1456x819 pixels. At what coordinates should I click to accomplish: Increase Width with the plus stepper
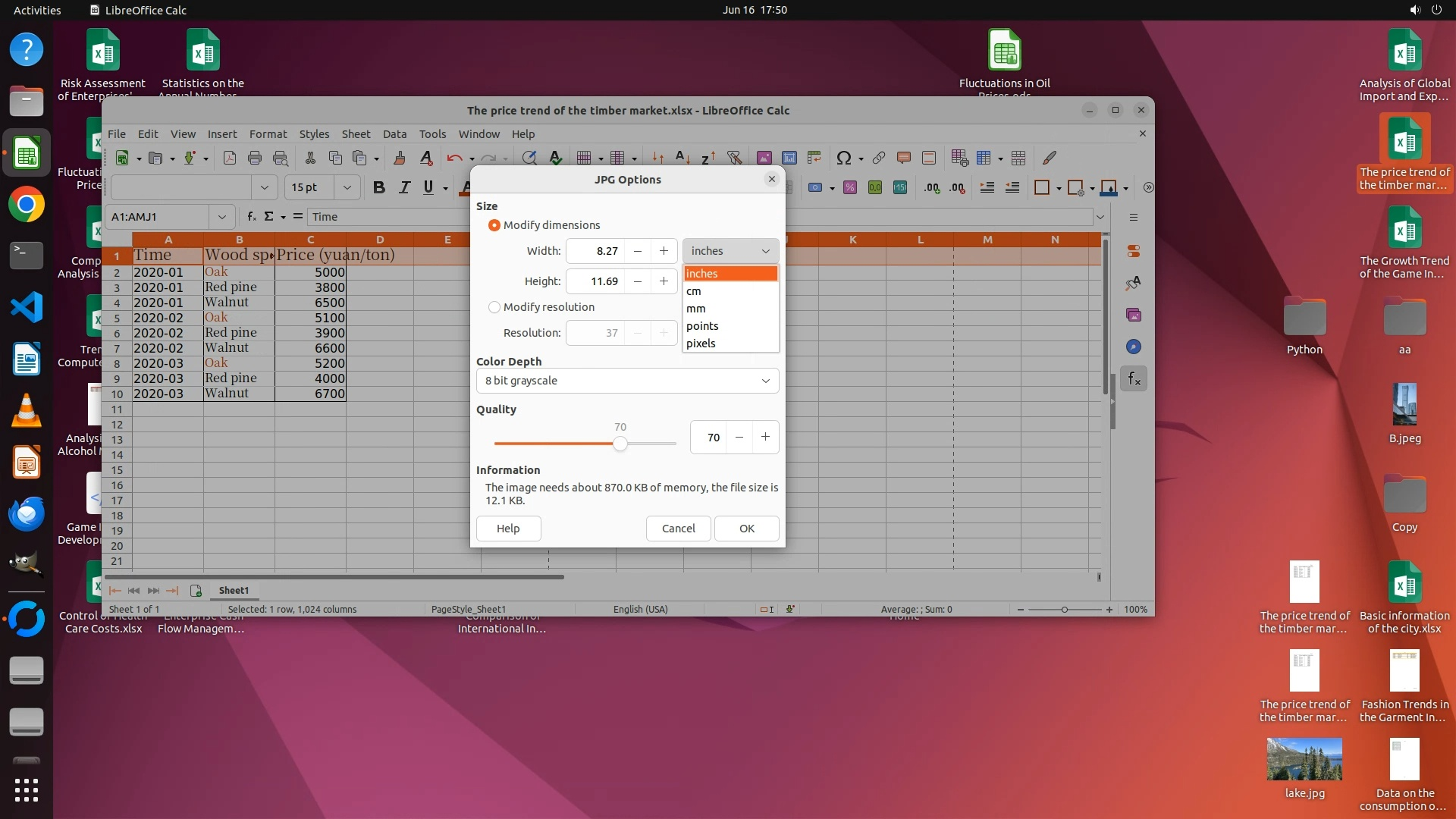[x=664, y=251]
